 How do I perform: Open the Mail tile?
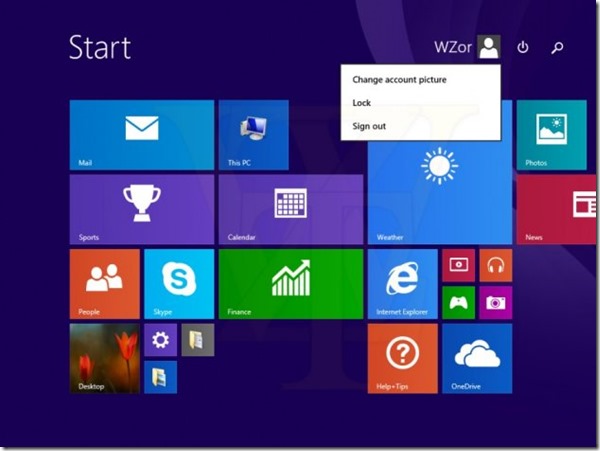(x=142, y=134)
